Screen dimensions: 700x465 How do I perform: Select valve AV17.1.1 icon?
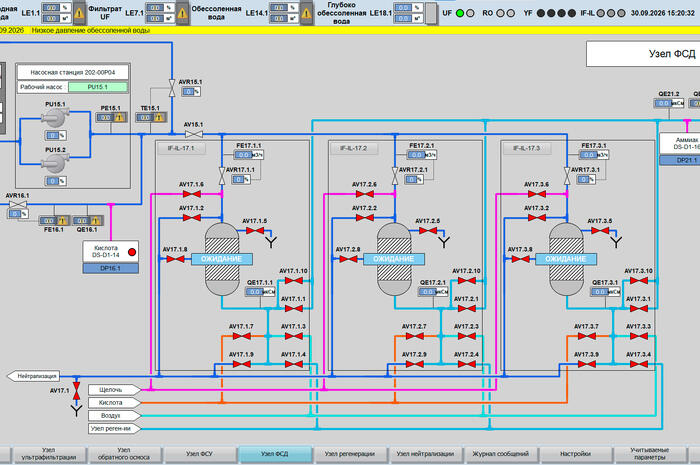[293, 308]
